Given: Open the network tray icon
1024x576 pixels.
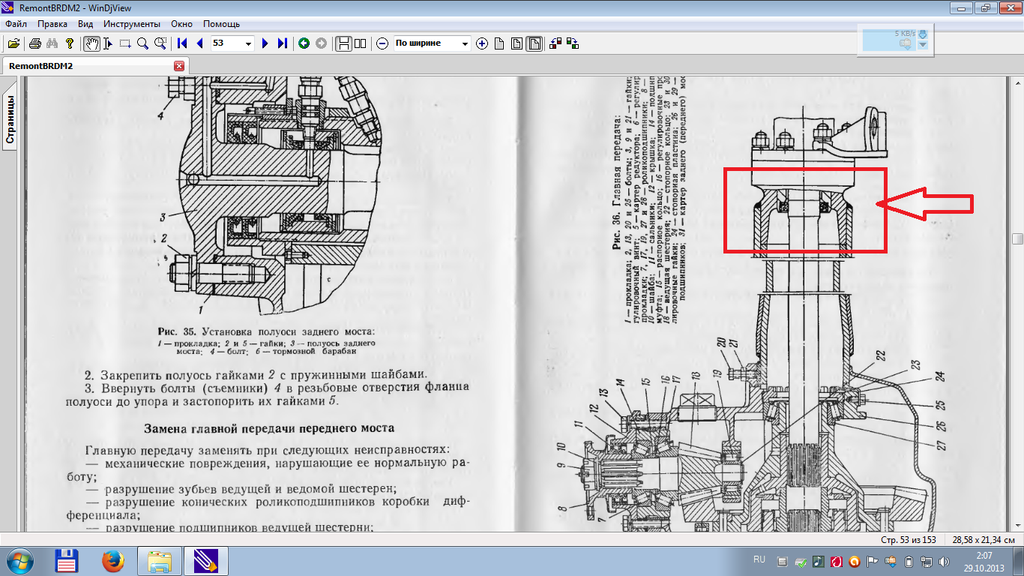Looking at the screenshot, I should (926, 562).
